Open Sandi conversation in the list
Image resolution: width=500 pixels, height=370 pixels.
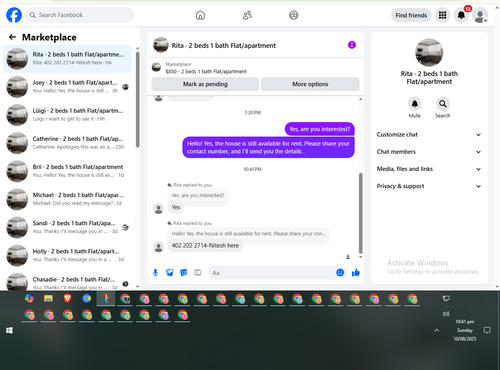(x=68, y=227)
